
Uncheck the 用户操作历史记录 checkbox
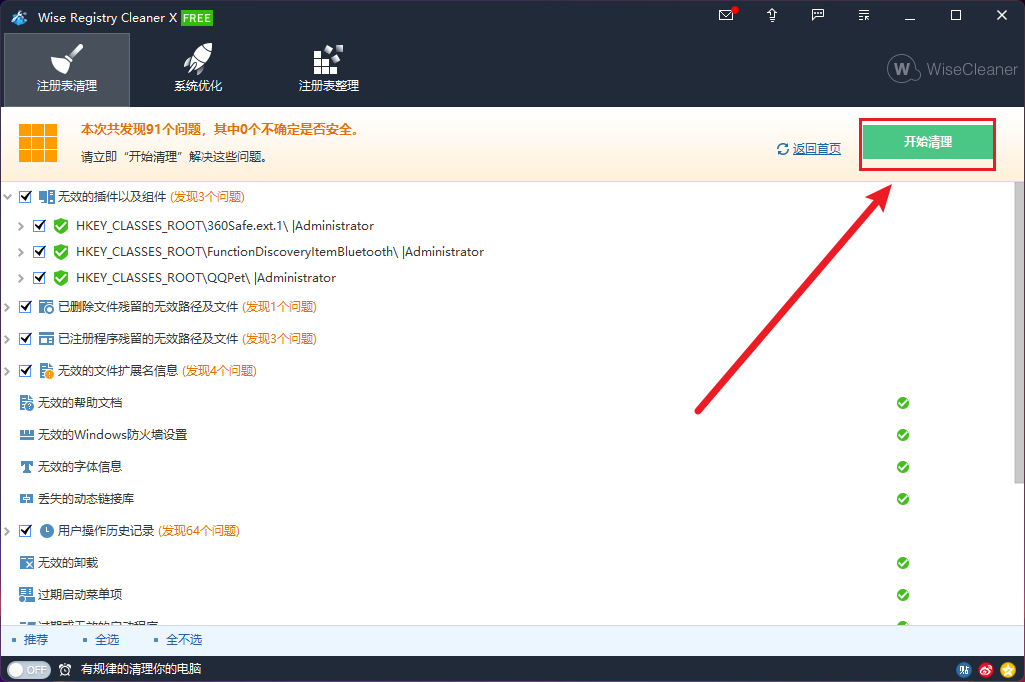(25, 531)
